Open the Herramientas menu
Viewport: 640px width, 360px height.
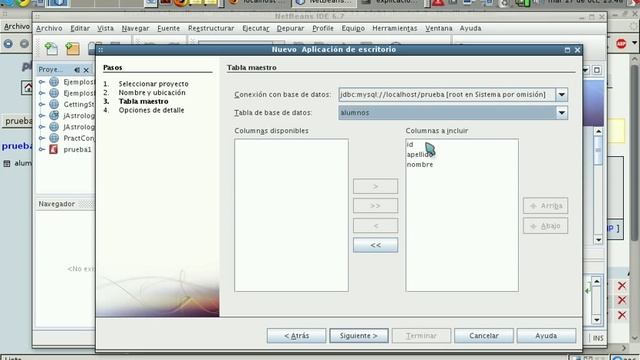[x=395, y=28]
